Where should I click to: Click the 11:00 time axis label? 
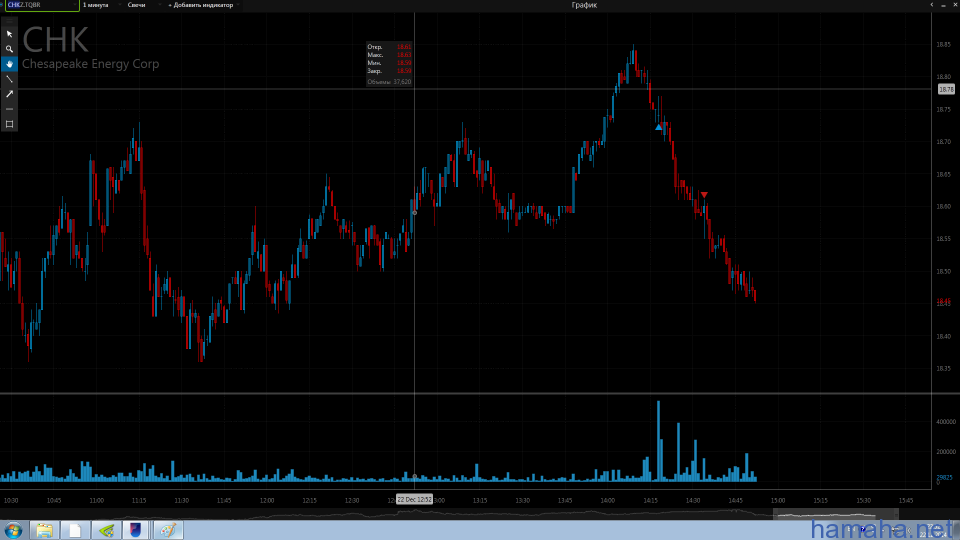point(96,500)
